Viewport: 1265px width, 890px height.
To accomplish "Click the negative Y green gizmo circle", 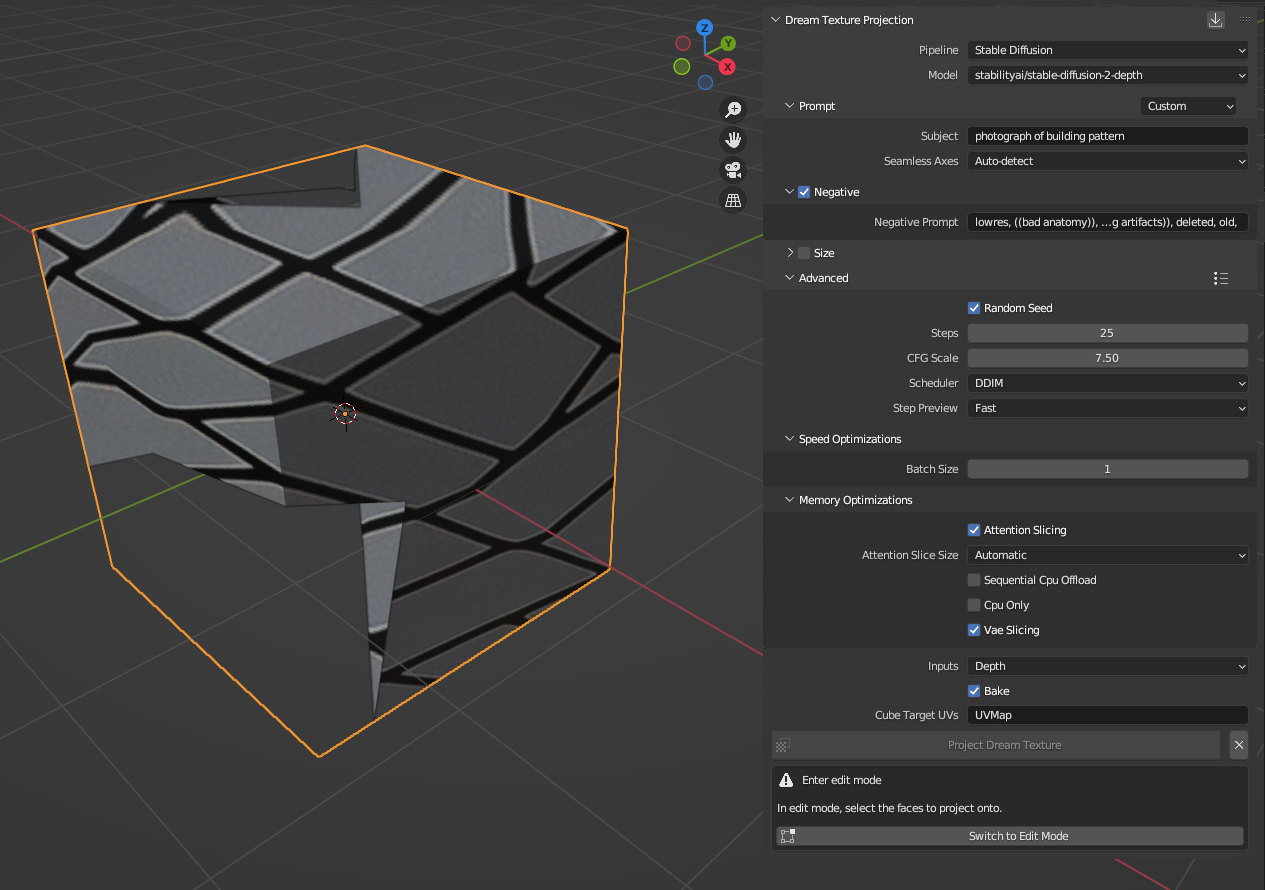I will [682, 67].
